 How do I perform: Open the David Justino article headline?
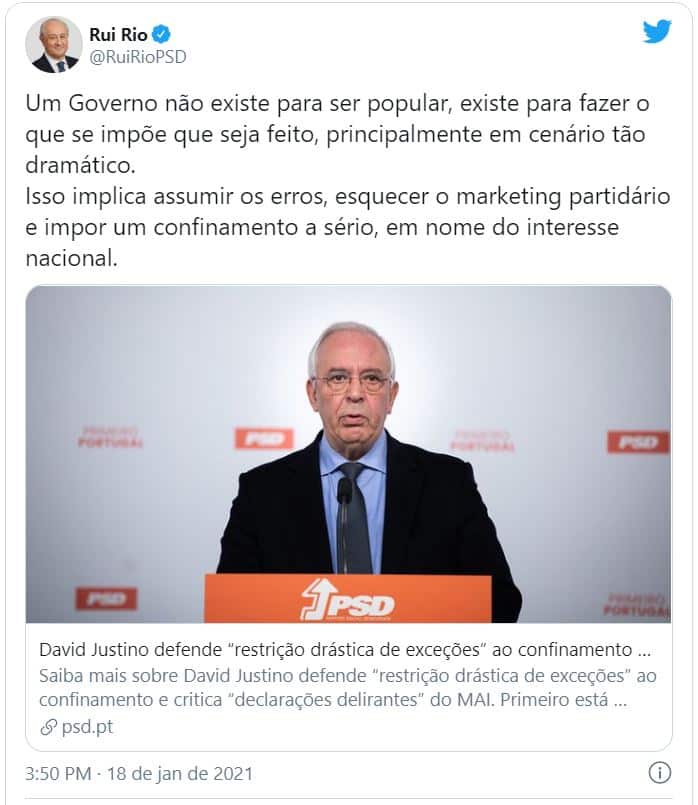click(345, 650)
